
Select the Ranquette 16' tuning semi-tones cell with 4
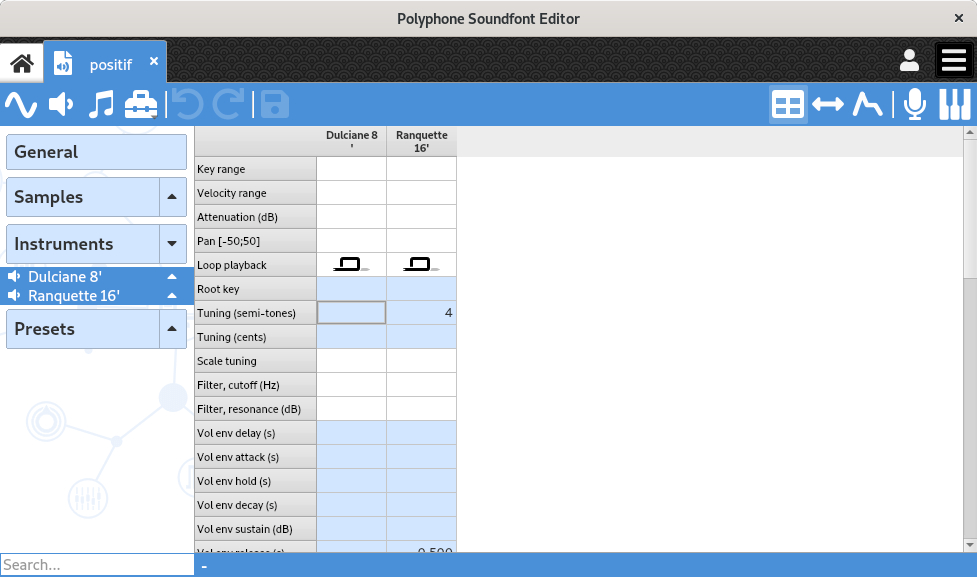point(421,313)
